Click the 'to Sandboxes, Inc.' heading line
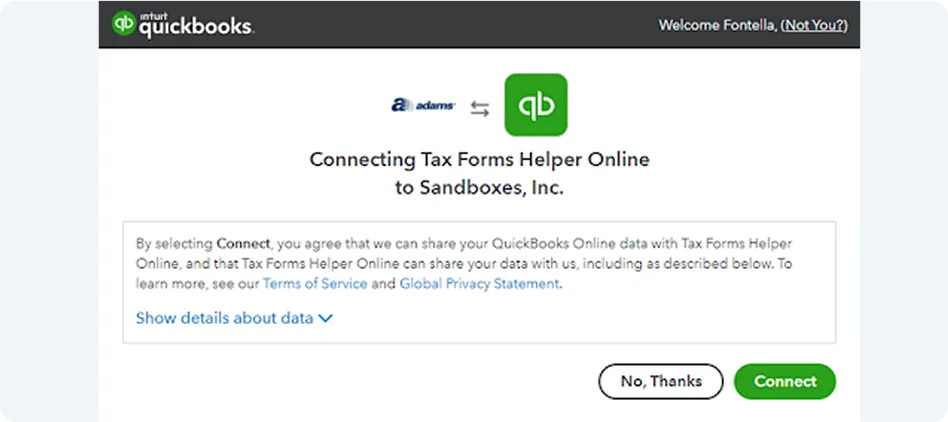The image size is (948, 422). (479, 188)
